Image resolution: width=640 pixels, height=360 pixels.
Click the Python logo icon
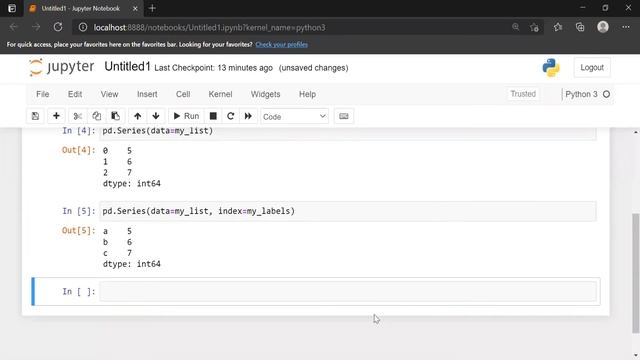(551, 68)
